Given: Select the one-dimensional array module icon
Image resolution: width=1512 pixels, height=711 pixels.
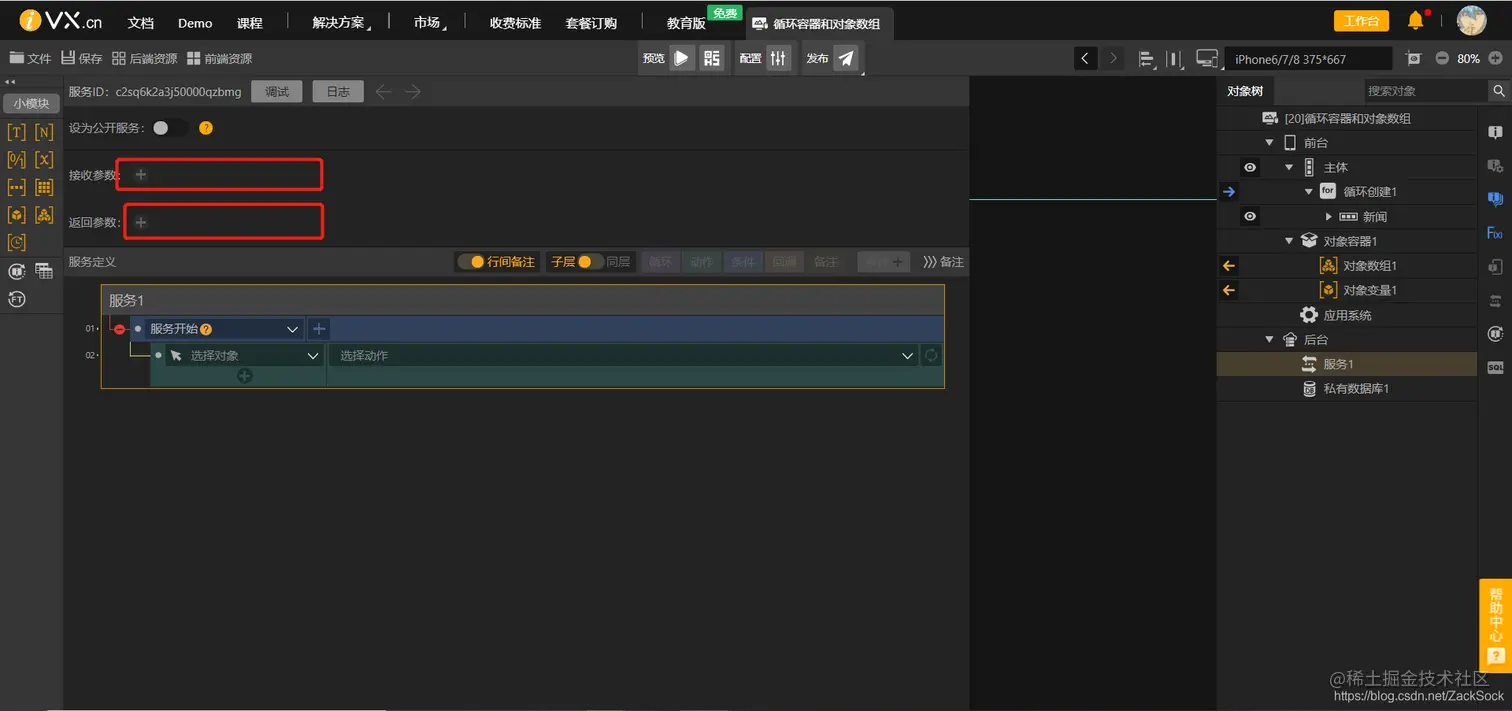Looking at the screenshot, I should click(x=16, y=187).
